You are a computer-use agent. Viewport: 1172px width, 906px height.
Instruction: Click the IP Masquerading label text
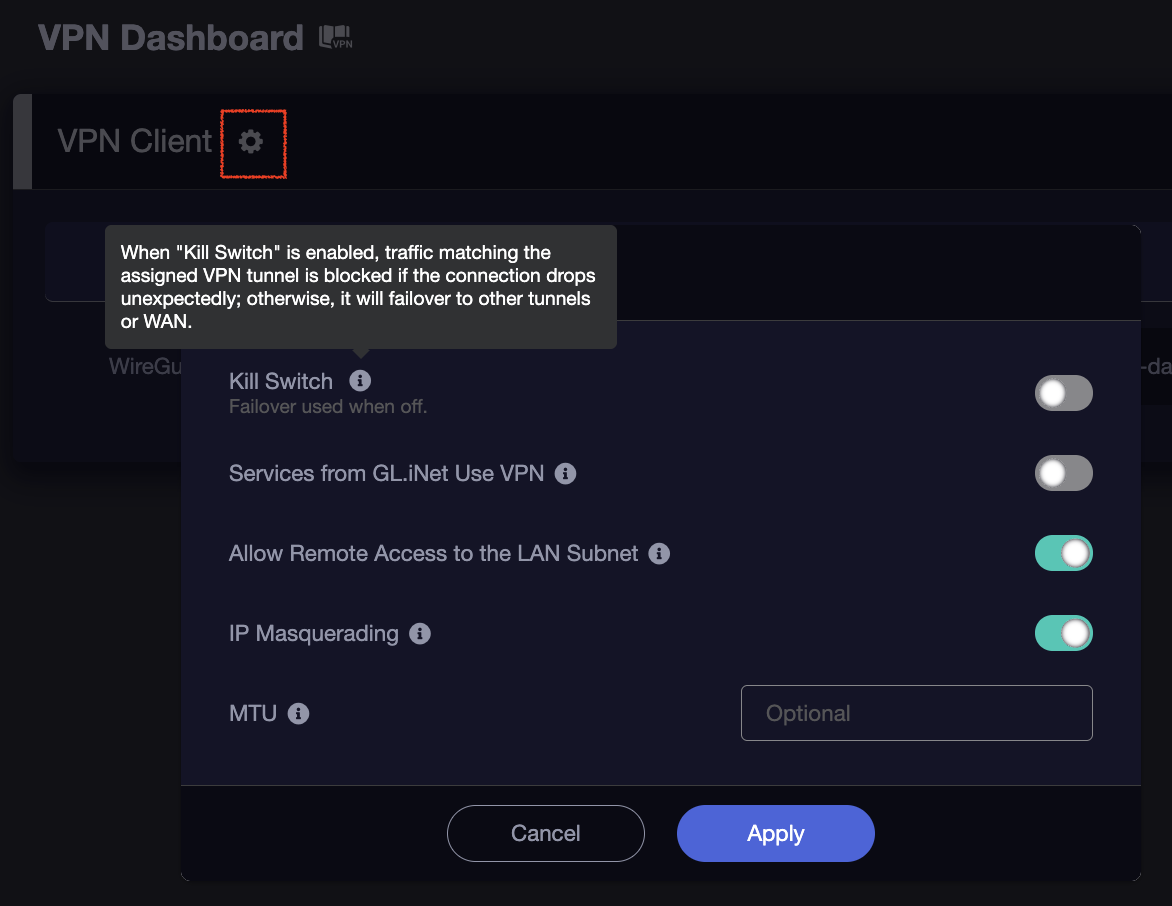click(314, 634)
